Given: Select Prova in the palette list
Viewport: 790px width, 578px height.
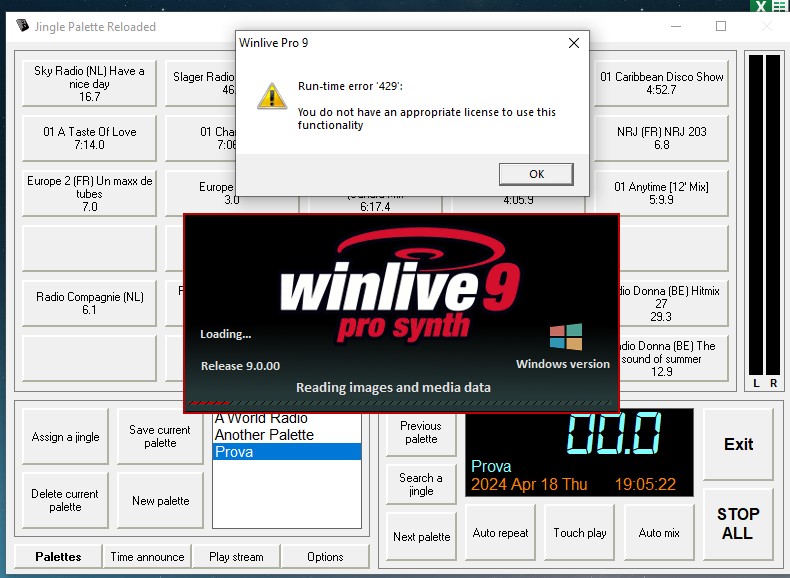Looking at the screenshot, I should 287,452.
